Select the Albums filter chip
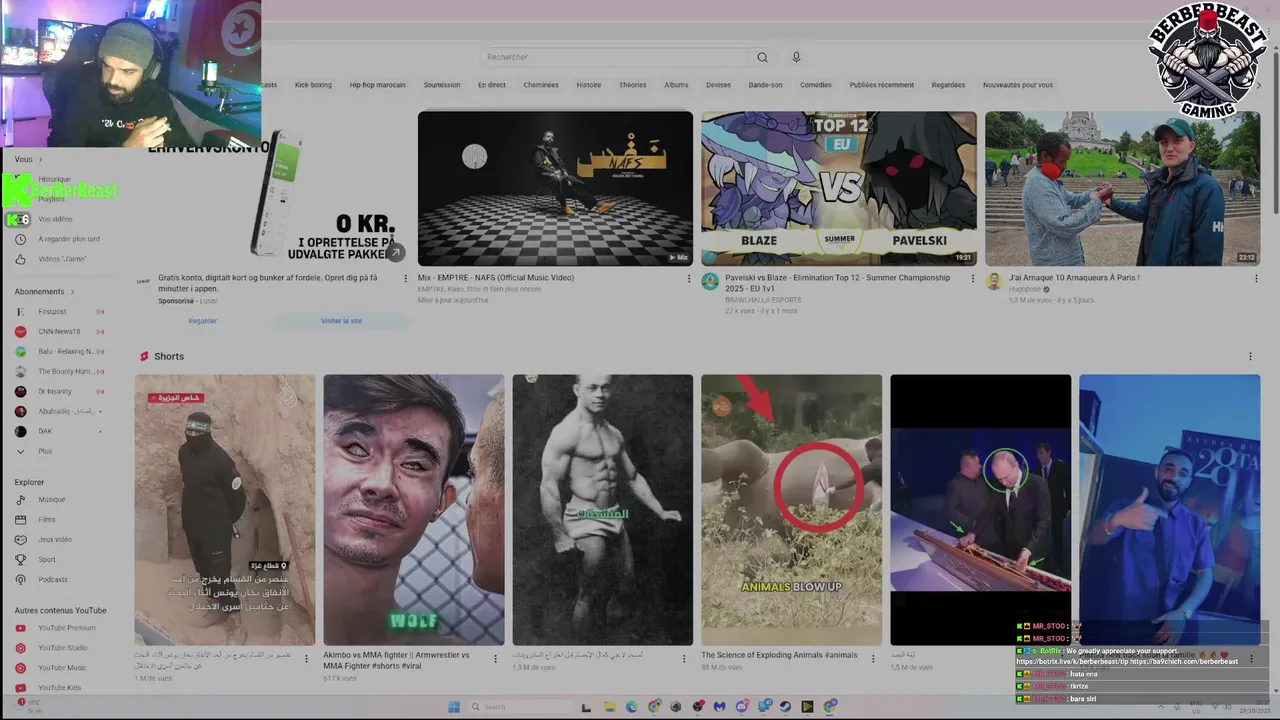Viewport: 1280px width, 720px height. tap(676, 85)
